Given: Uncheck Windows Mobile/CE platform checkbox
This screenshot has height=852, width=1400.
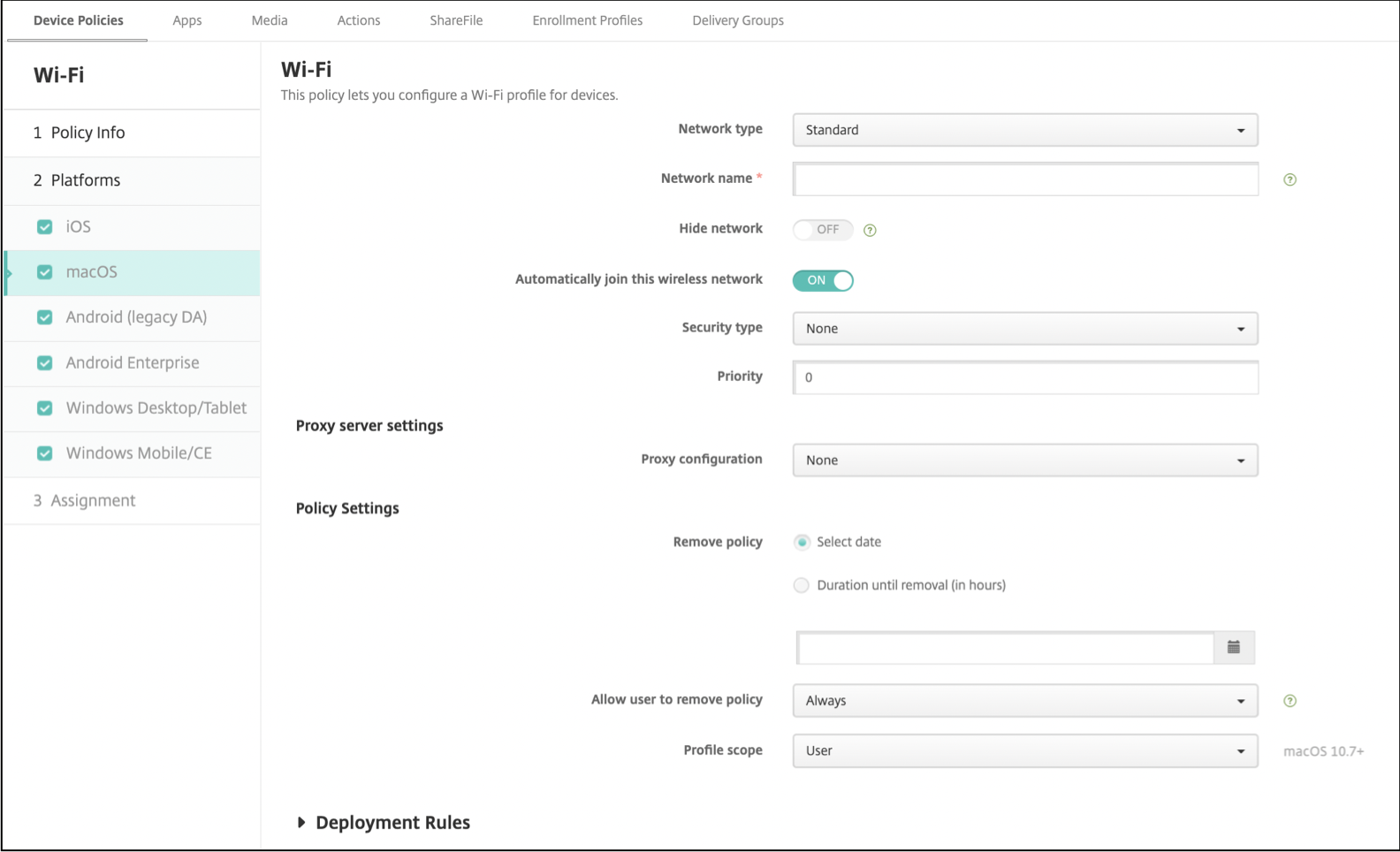Looking at the screenshot, I should (45, 453).
